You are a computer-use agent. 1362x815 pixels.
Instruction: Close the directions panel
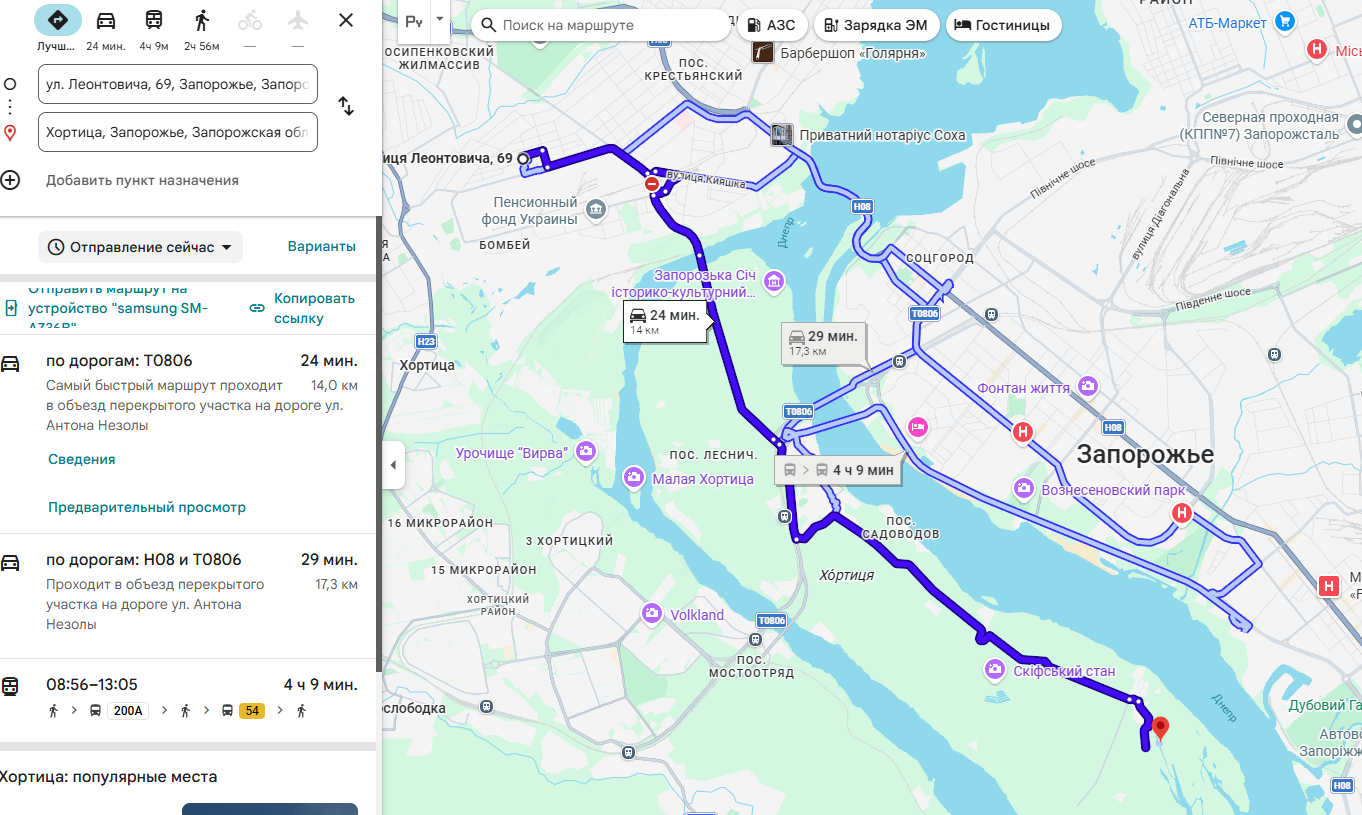click(346, 20)
